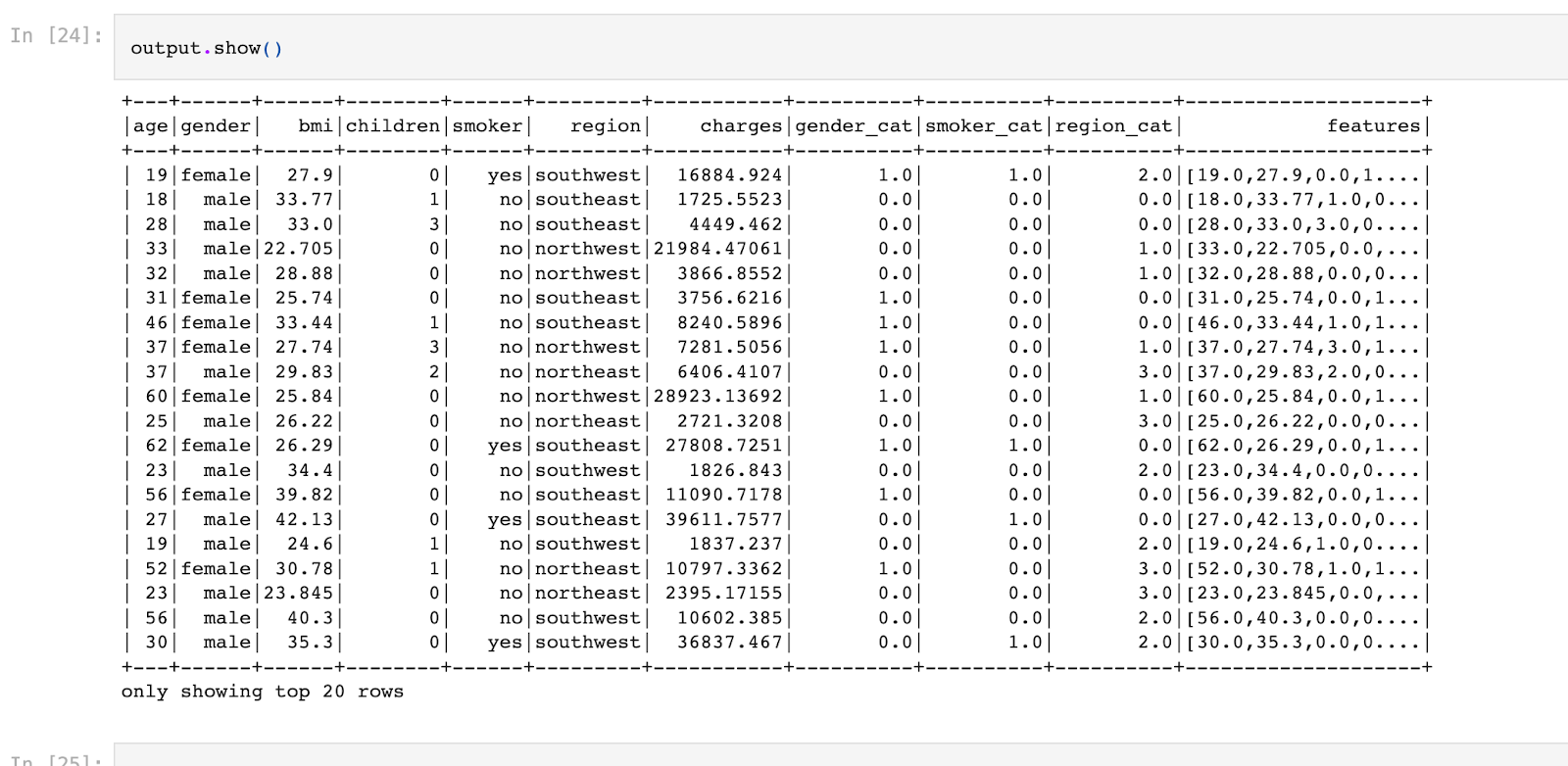Click the 'gender_cat' column header
Screen dimensions: 1568x766
(854, 126)
